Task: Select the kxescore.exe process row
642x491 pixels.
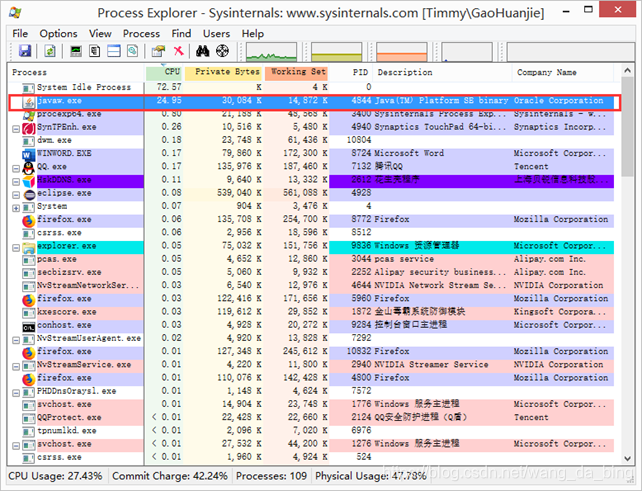Action: tap(311, 312)
